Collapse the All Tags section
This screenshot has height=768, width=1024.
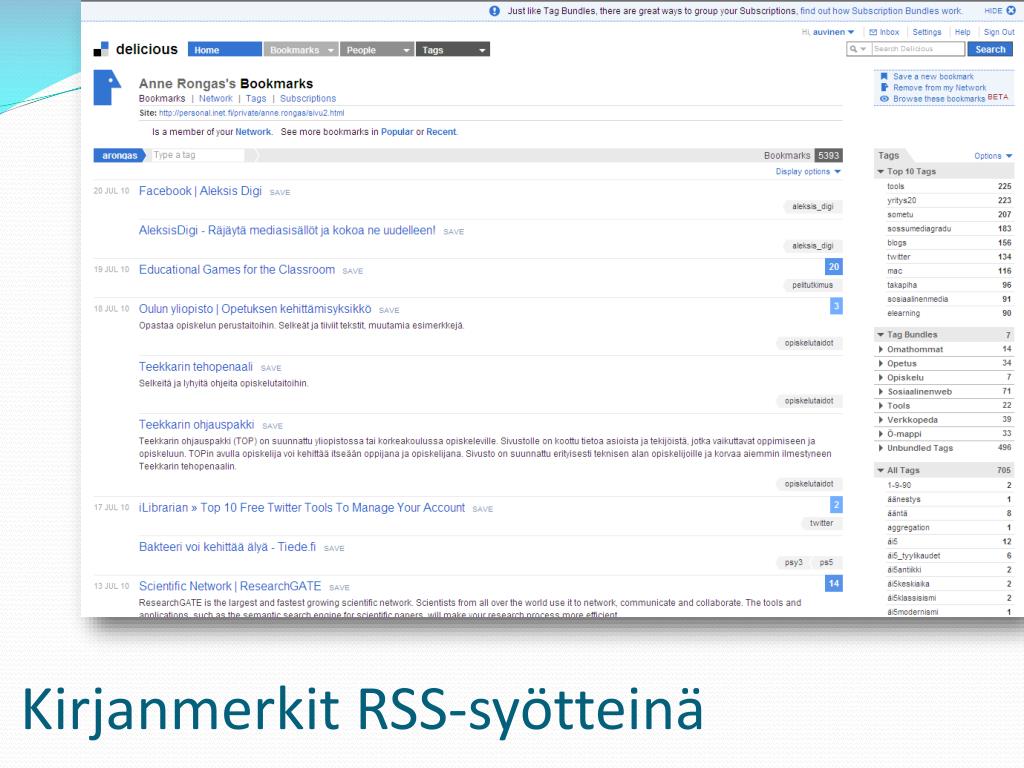pos(880,470)
